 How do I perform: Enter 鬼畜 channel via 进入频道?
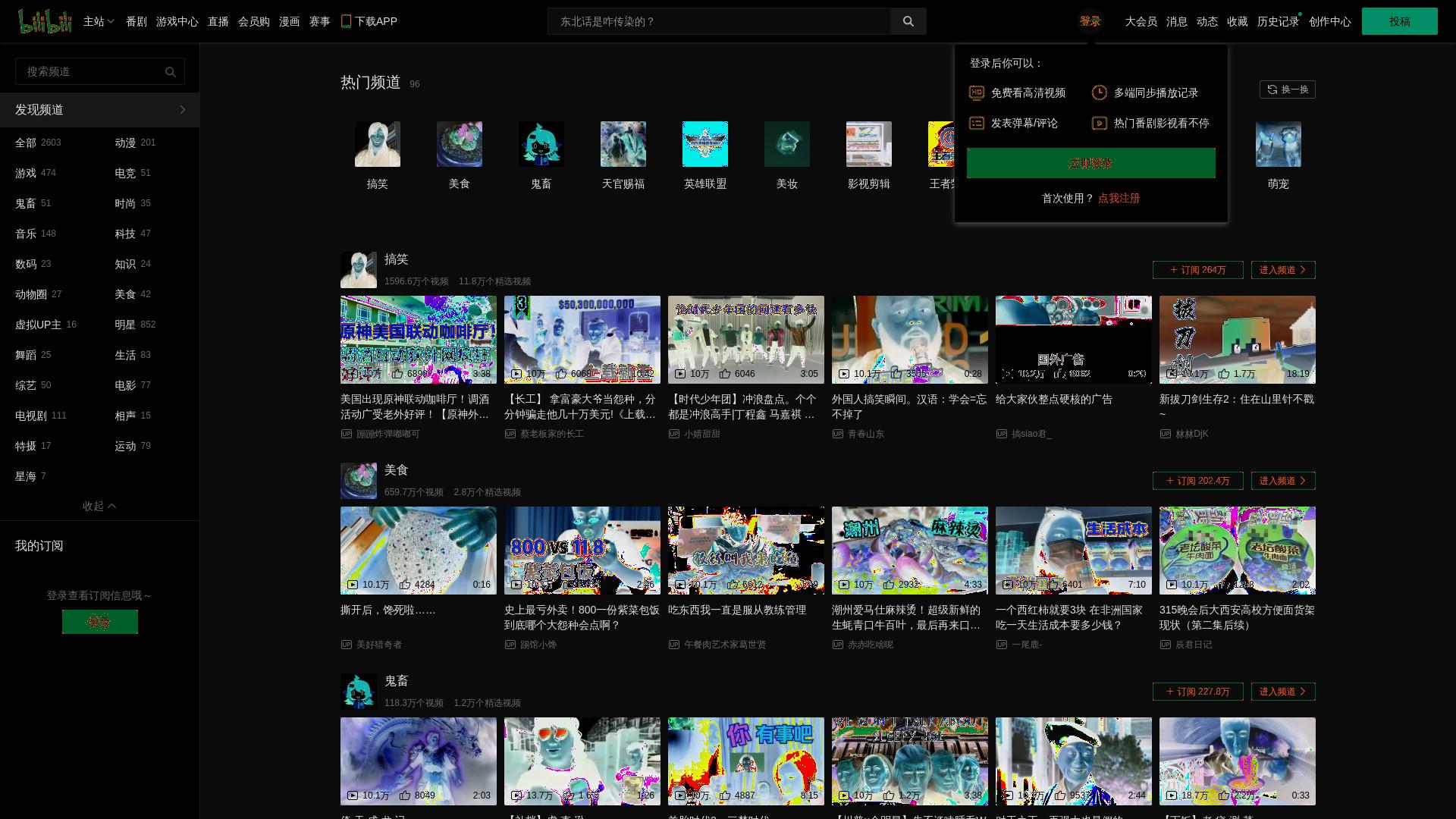coord(1283,692)
